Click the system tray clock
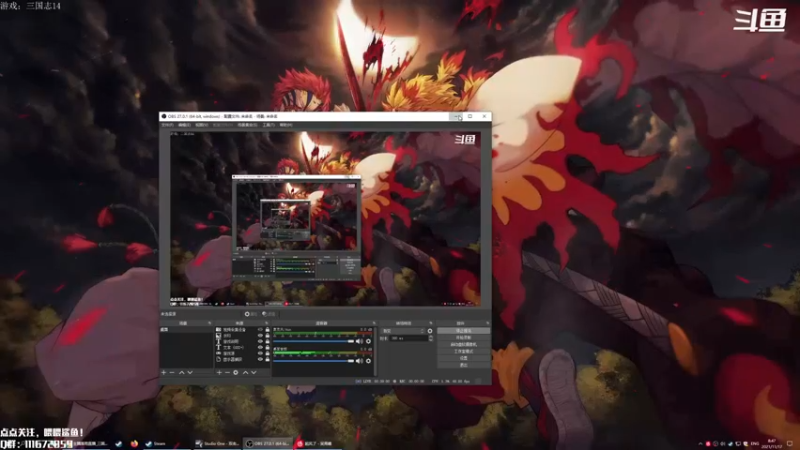The image size is (800, 450). coord(772,443)
